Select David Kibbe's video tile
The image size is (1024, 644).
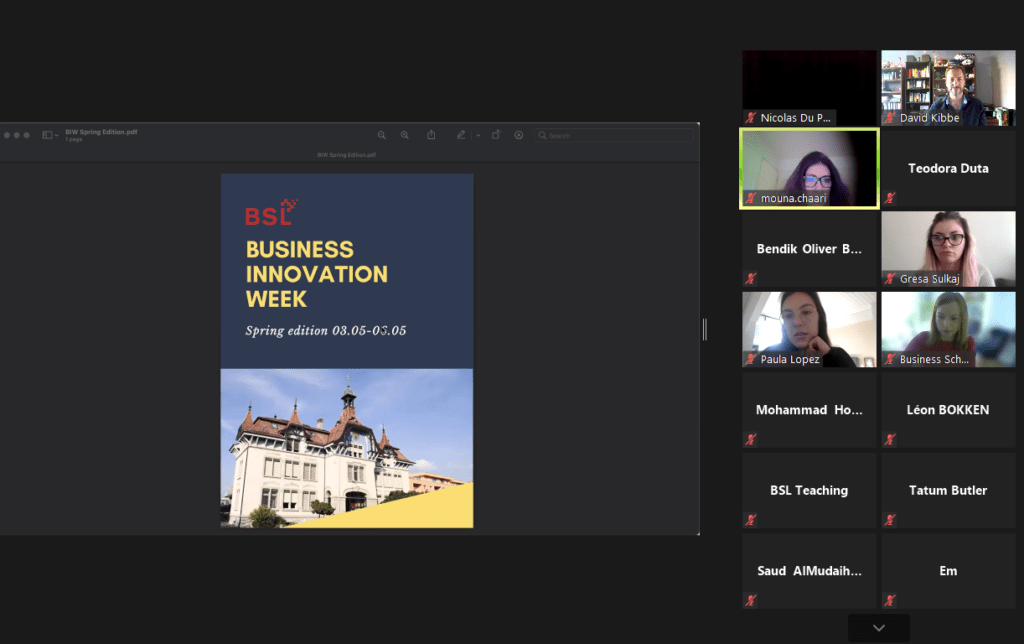coord(947,88)
